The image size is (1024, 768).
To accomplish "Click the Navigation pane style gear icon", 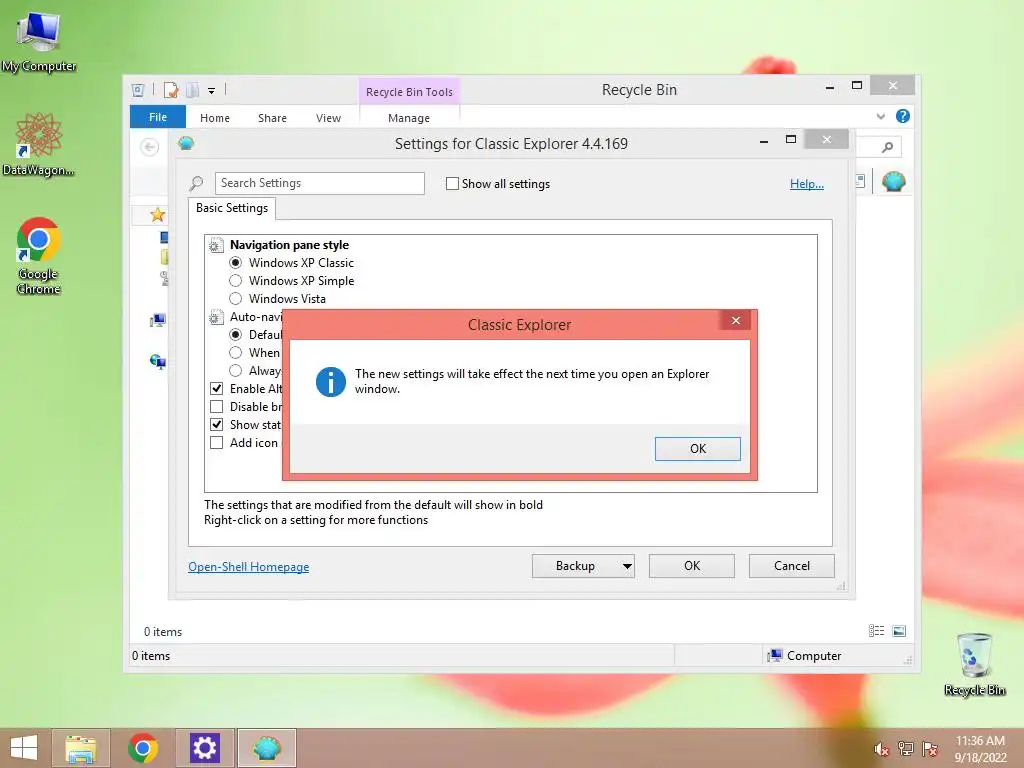I will tap(216, 245).
